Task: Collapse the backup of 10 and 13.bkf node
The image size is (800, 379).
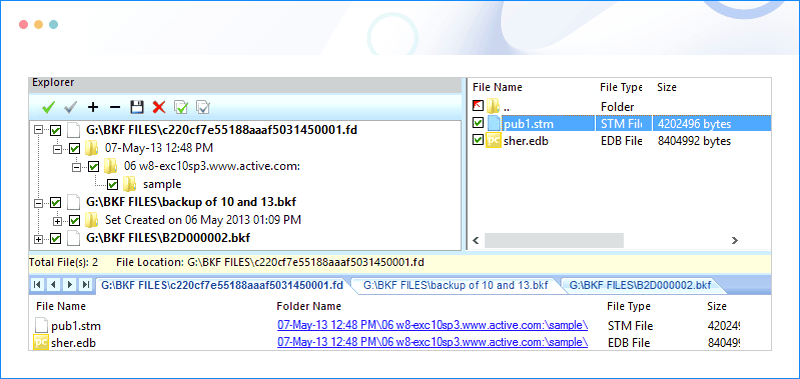Action: pos(38,203)
